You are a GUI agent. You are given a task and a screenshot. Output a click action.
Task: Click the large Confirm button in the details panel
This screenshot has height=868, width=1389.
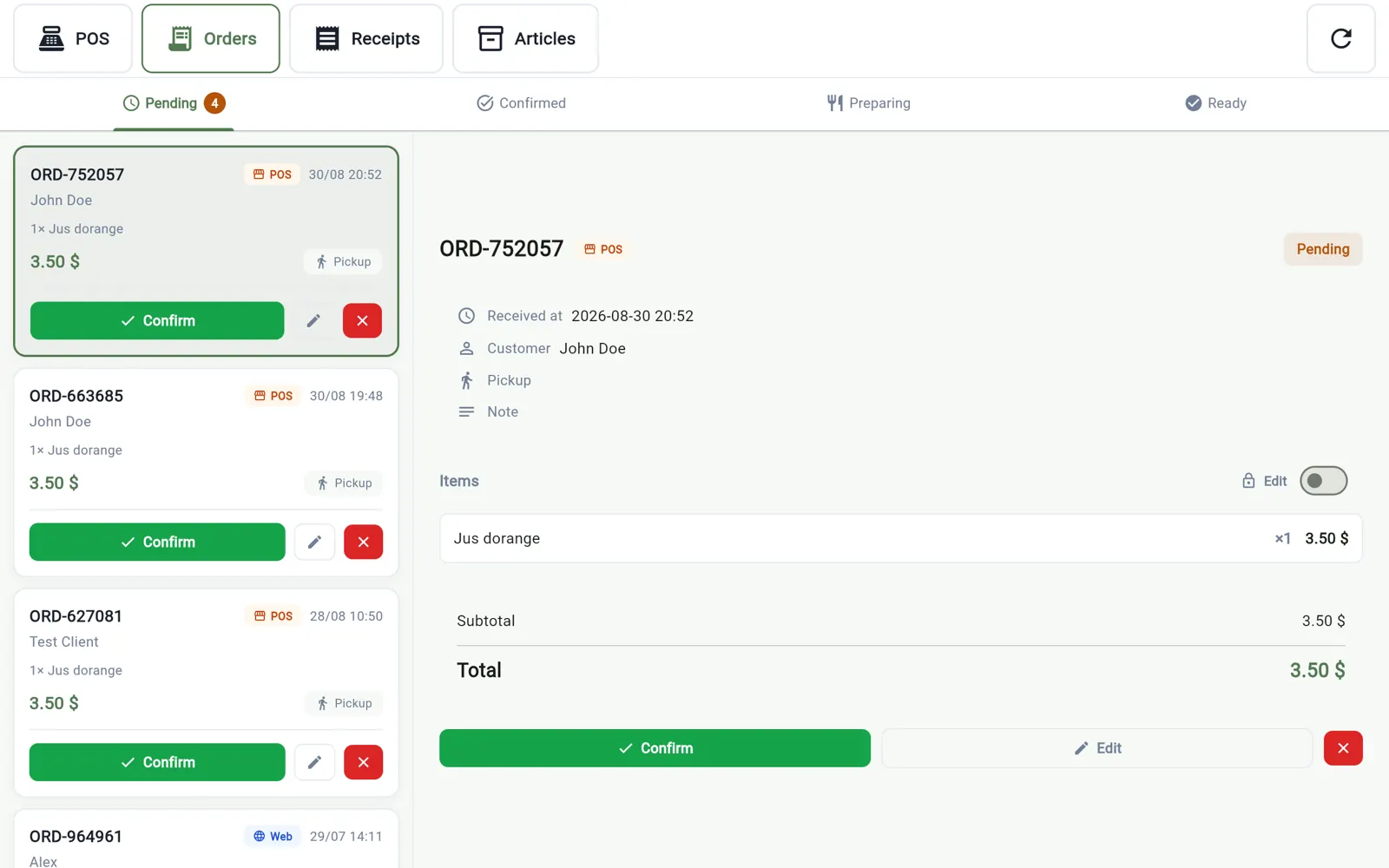[x=655, y=748]
